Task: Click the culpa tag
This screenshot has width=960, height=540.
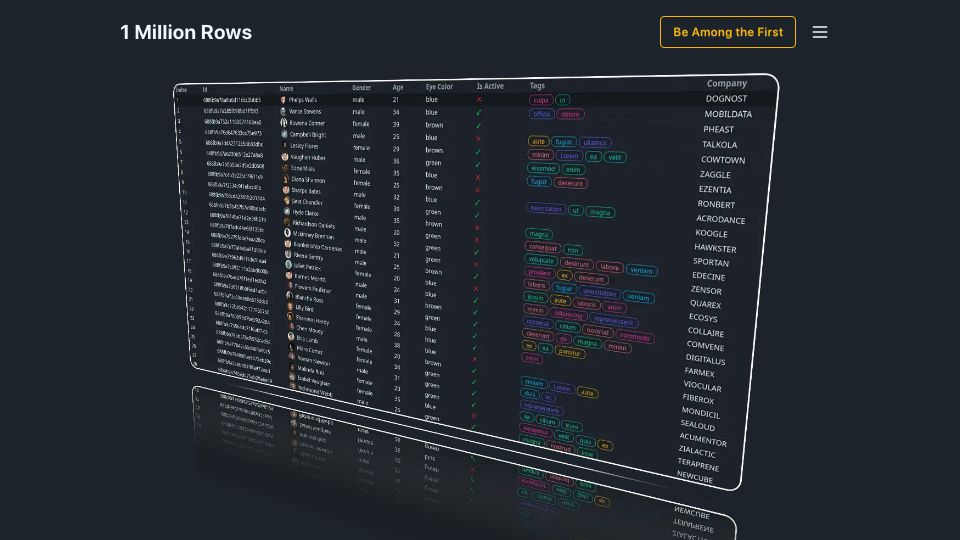Action: pos(541,100)
